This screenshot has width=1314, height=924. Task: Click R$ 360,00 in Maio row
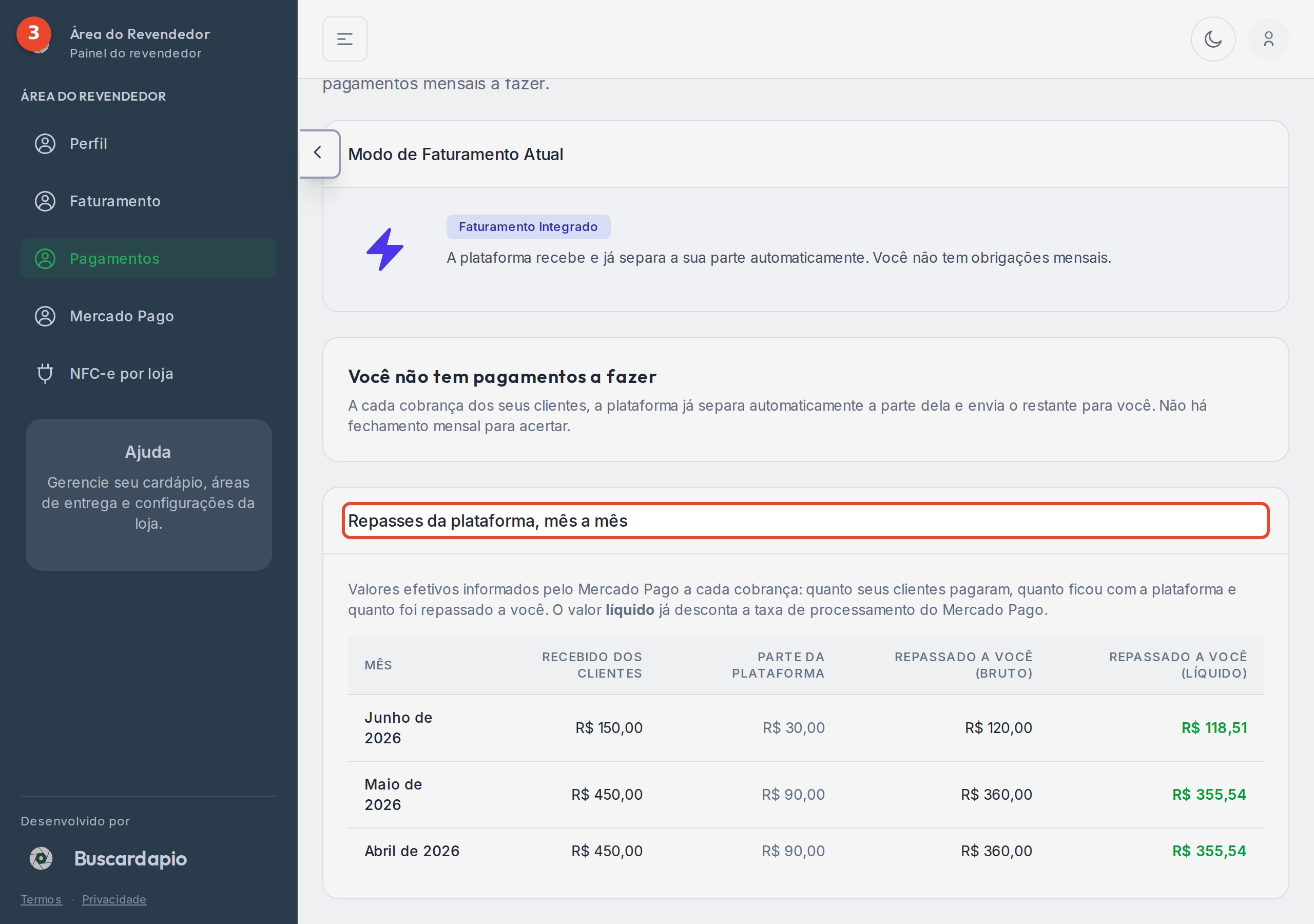[996, 794]
